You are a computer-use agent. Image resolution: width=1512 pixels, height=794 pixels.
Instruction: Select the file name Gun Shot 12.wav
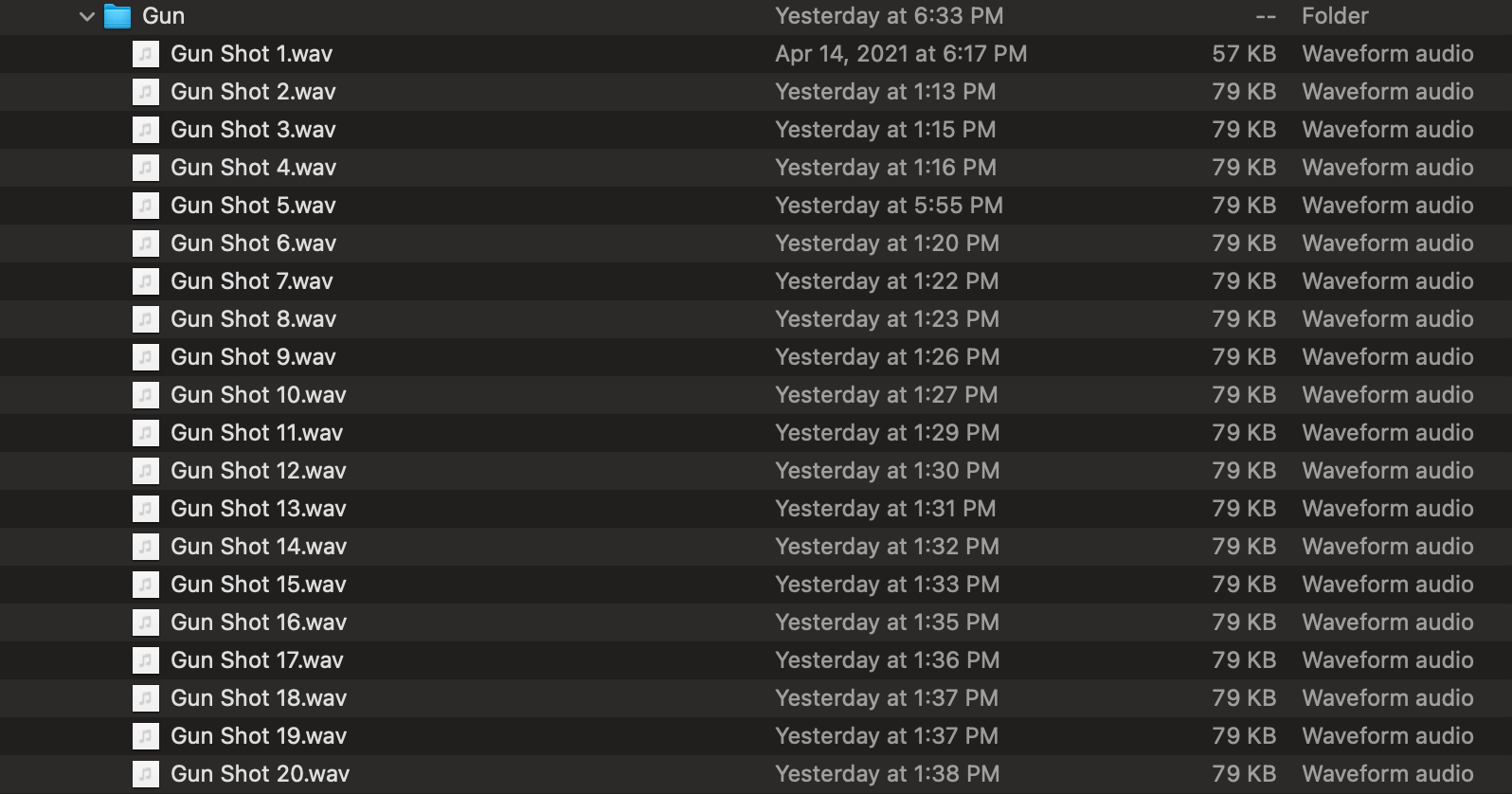258,471
